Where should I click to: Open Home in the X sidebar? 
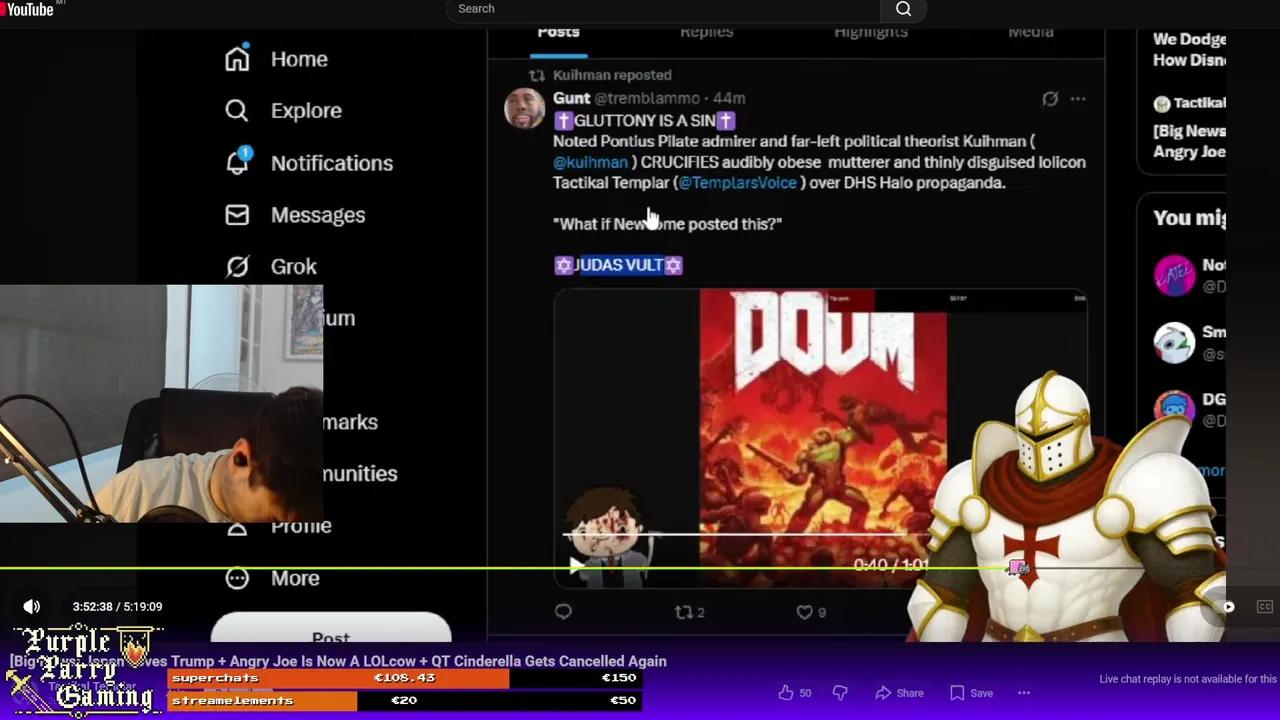tap(277, 59)
